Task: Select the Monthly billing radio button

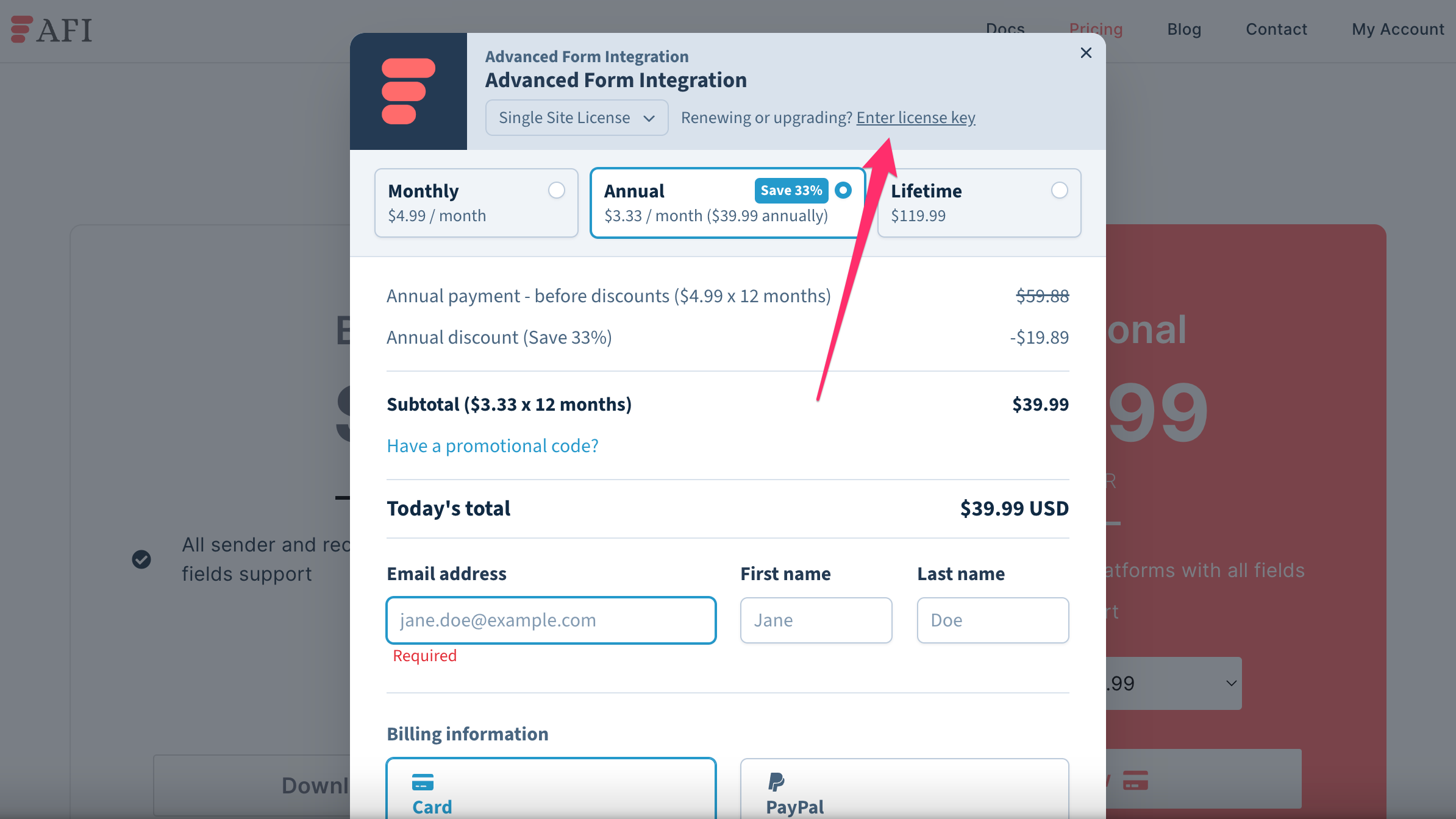Action: pyautogui.click(x=556, y=189)
